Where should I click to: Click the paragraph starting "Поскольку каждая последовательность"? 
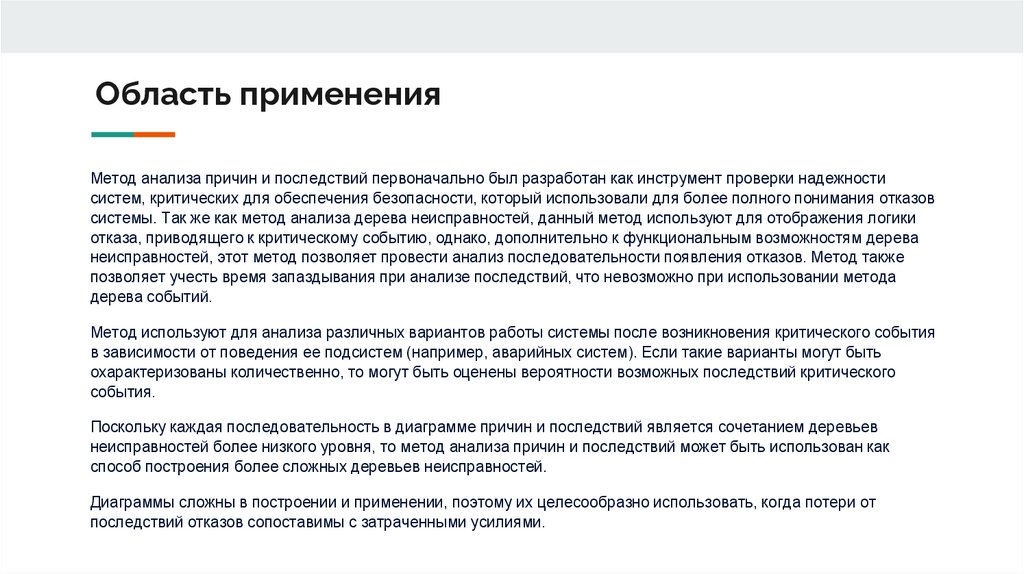coord(490,447)
